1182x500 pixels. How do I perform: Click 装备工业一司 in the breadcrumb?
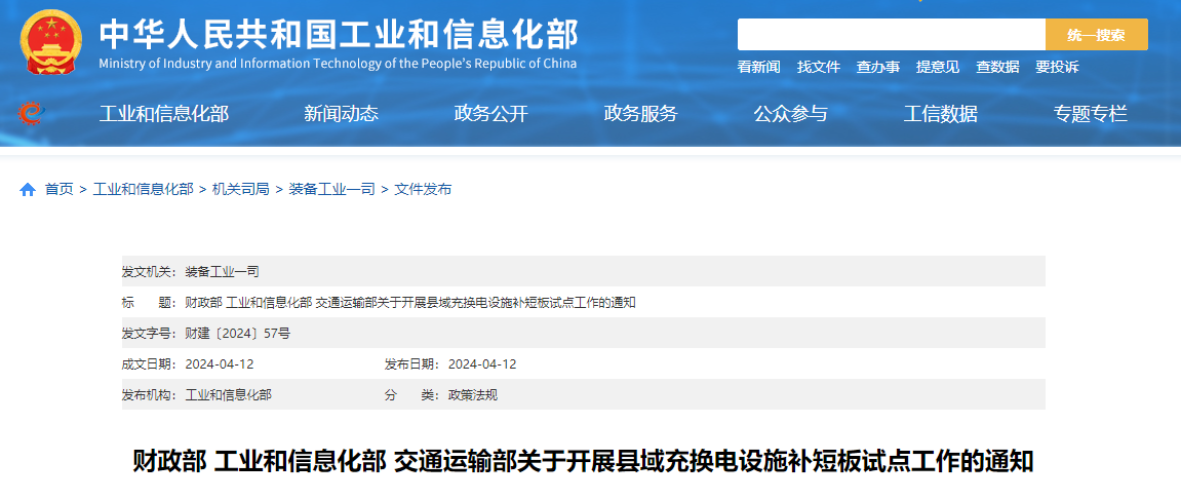pyautogui.click(x=332, y=190)
